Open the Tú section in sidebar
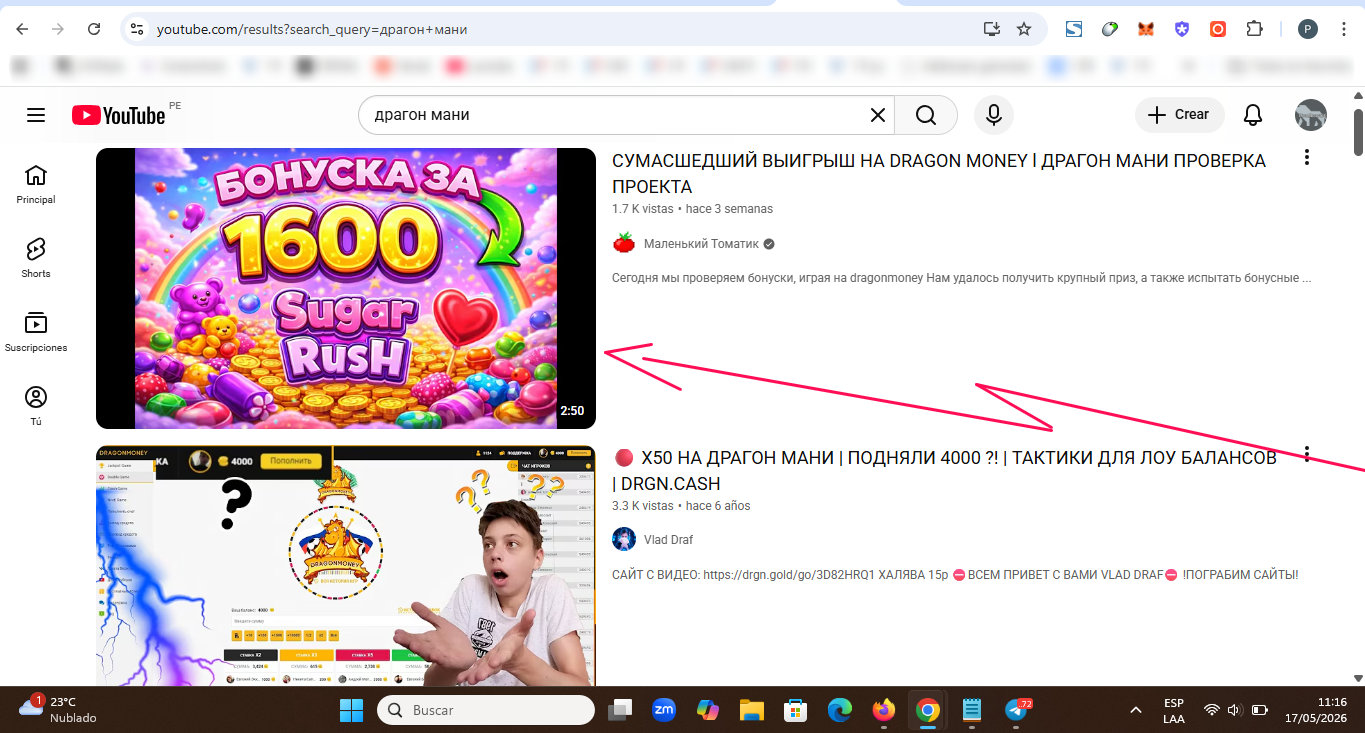This screenshot has height=733, width=1365. tap(36, 406)
